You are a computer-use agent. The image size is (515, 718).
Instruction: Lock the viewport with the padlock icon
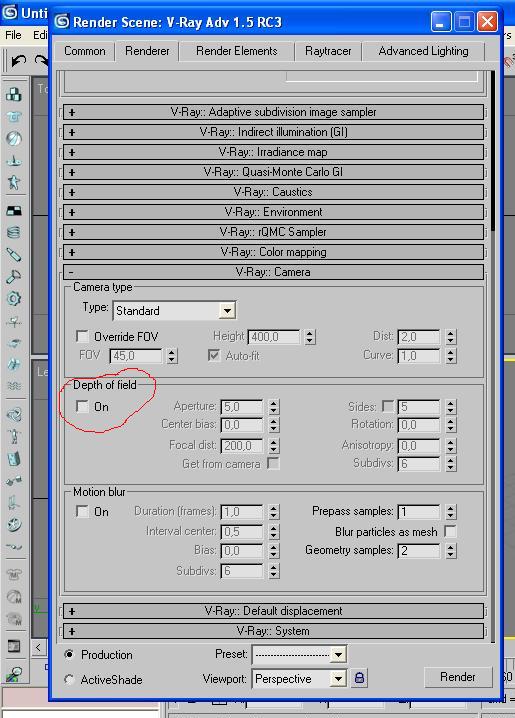click(x=359, y=678)
